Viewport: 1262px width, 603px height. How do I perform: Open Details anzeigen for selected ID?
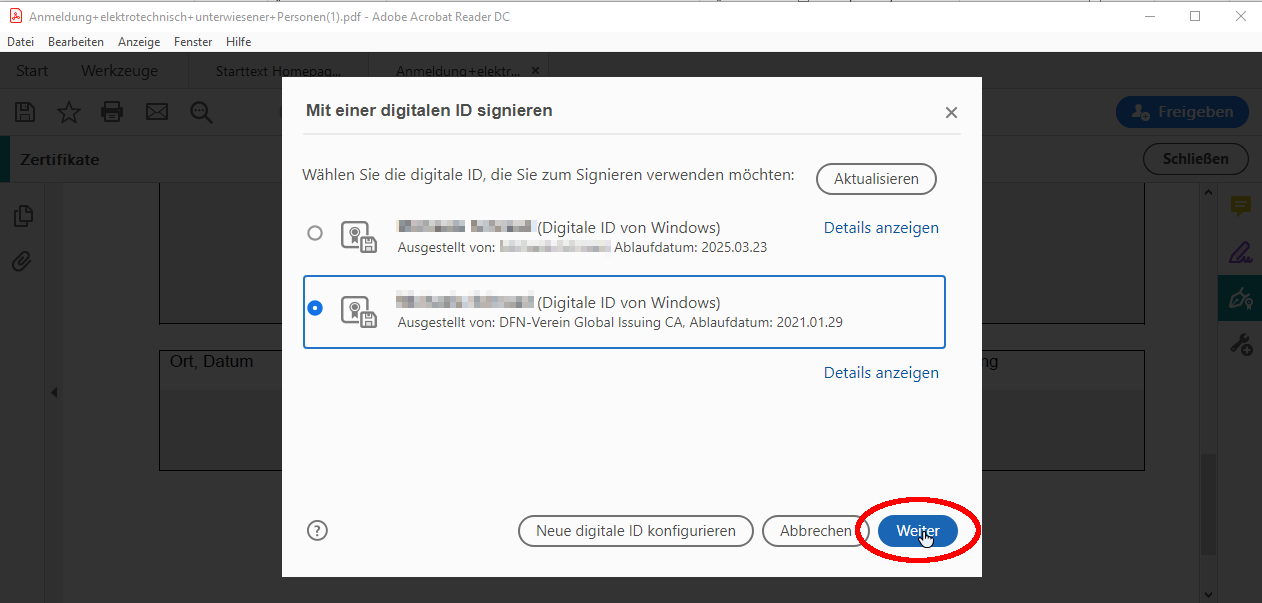[x=881, y=372]
